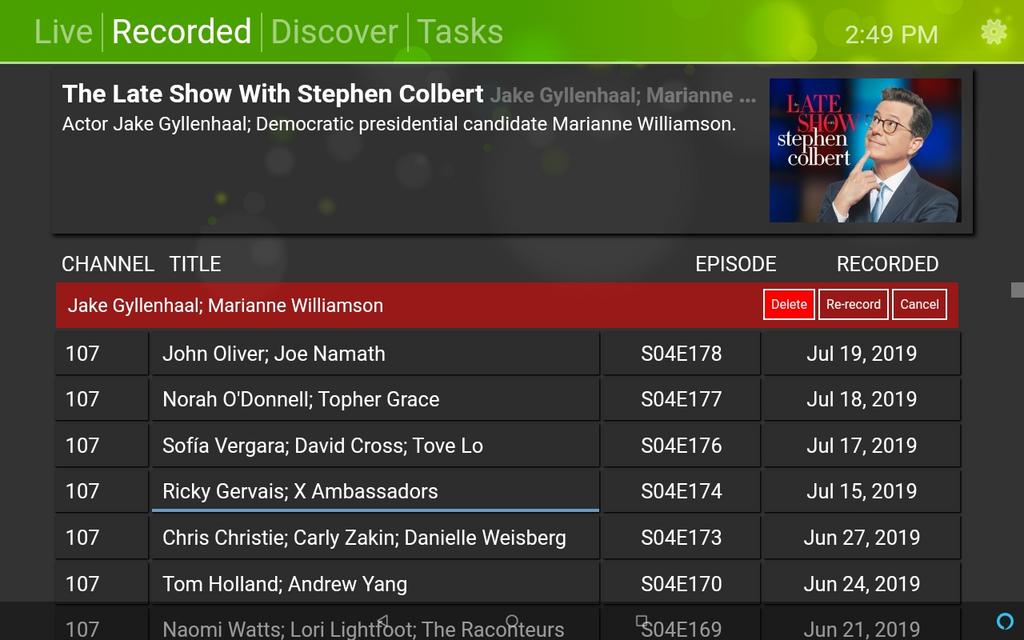The height and width of the screenshot is (640, 1024).
Task: Click episode code S04E170
Action: point(681,583)
